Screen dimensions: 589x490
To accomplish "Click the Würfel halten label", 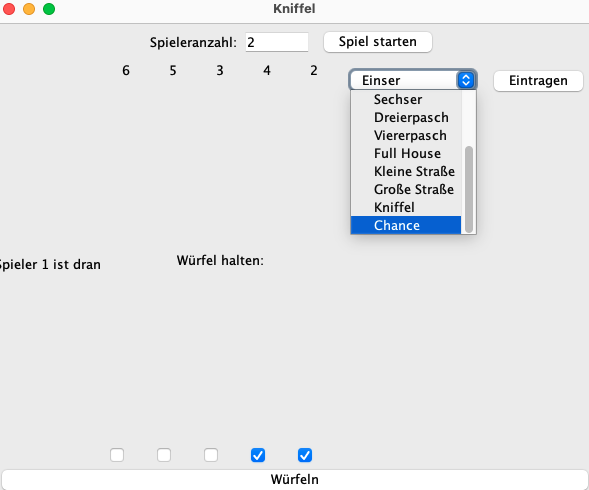I will (x=220, y=260).
